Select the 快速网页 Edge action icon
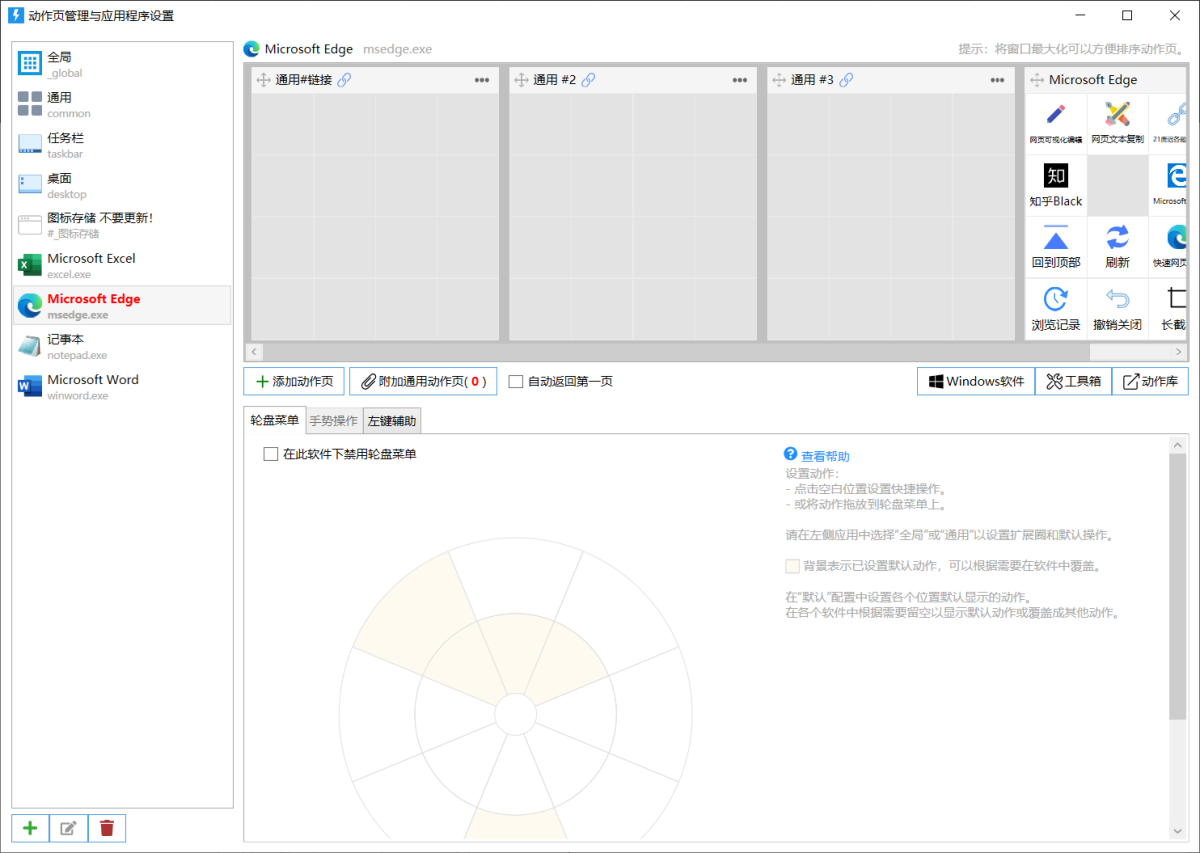The width and height of the screenshot is (1200, 853). (x=1169, y=247)
